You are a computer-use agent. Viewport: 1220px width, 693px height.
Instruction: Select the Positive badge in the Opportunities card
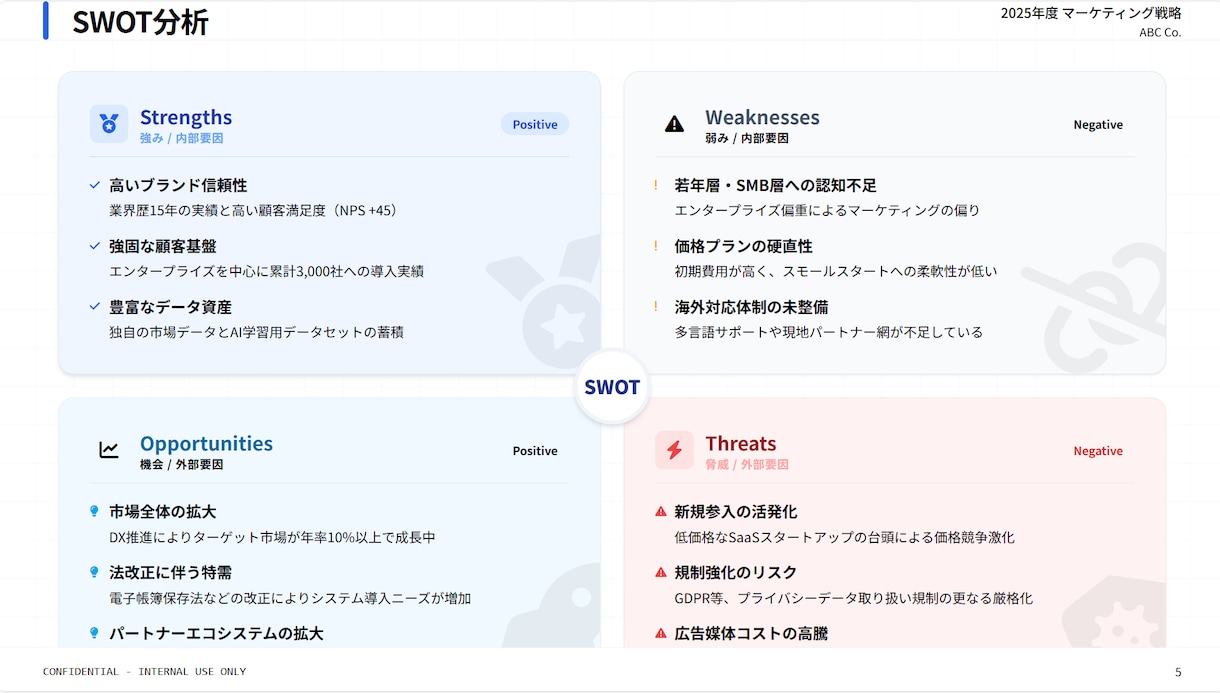(535, 450)
